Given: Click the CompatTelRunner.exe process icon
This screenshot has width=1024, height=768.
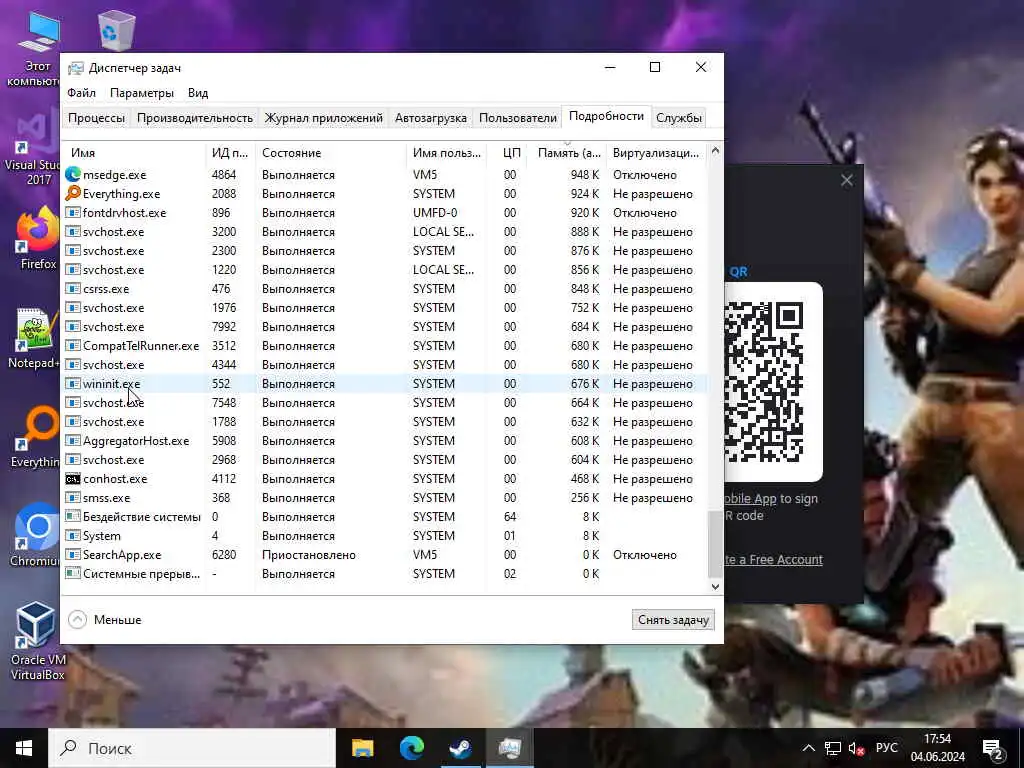Looking at the screenshot, I should pyautogui.click(x=72, y=345).
